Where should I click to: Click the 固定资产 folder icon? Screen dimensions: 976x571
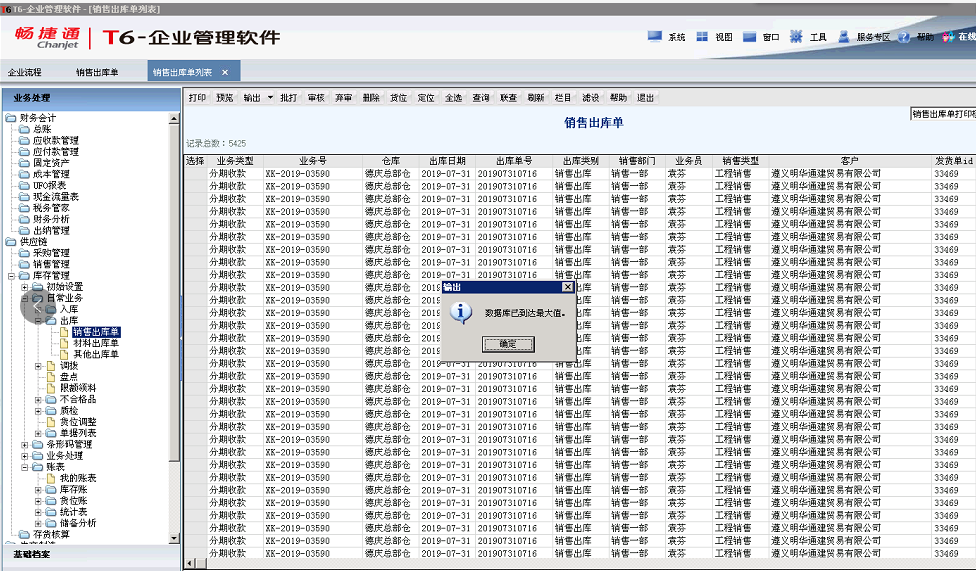click(x=24, y=163)
